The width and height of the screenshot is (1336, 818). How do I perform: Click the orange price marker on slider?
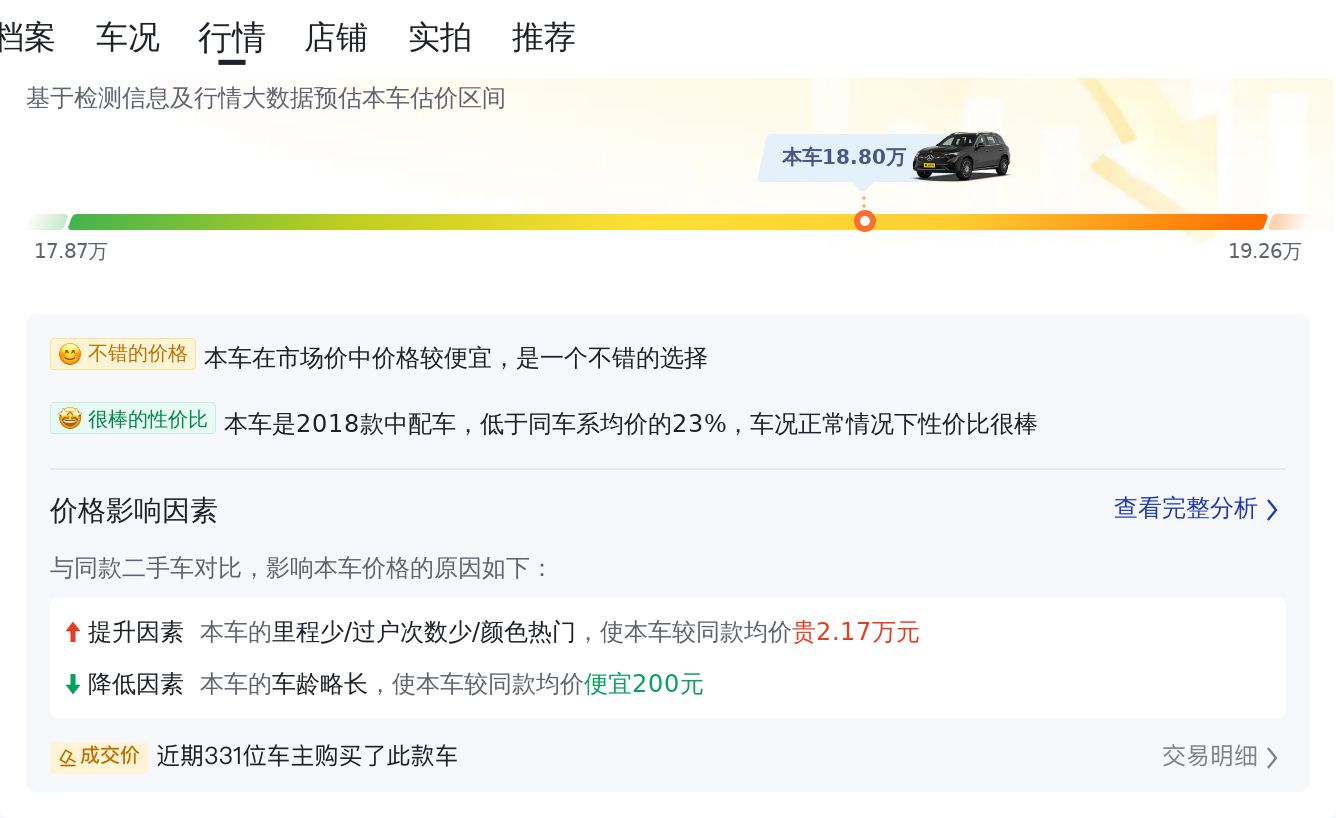pyautogui.click(x=865, y=221)
